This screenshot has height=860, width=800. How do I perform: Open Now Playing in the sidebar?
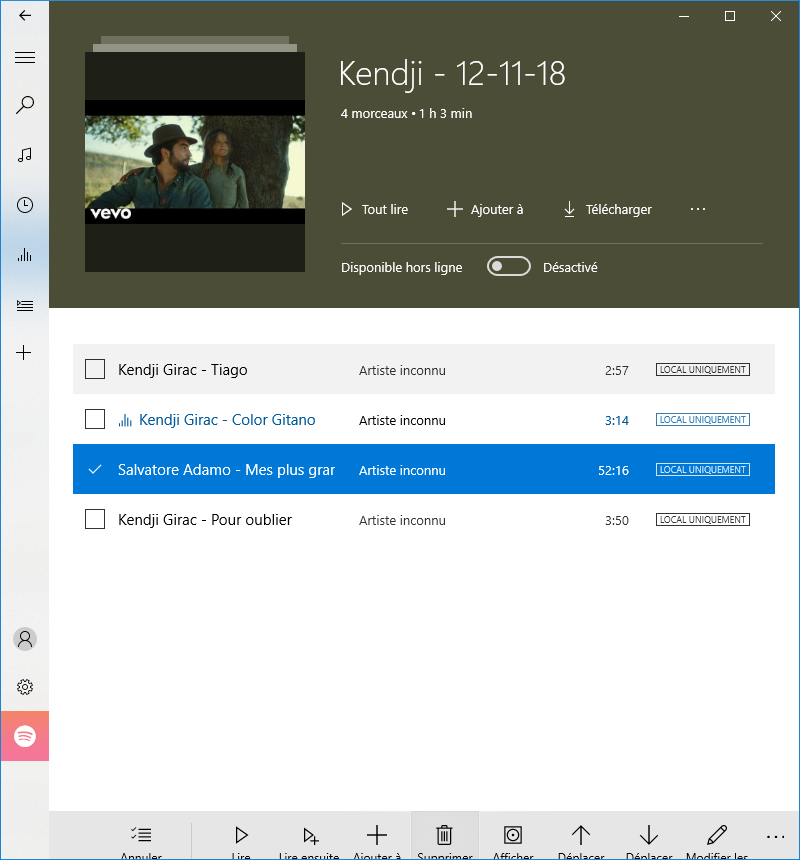tap(25, 255)
